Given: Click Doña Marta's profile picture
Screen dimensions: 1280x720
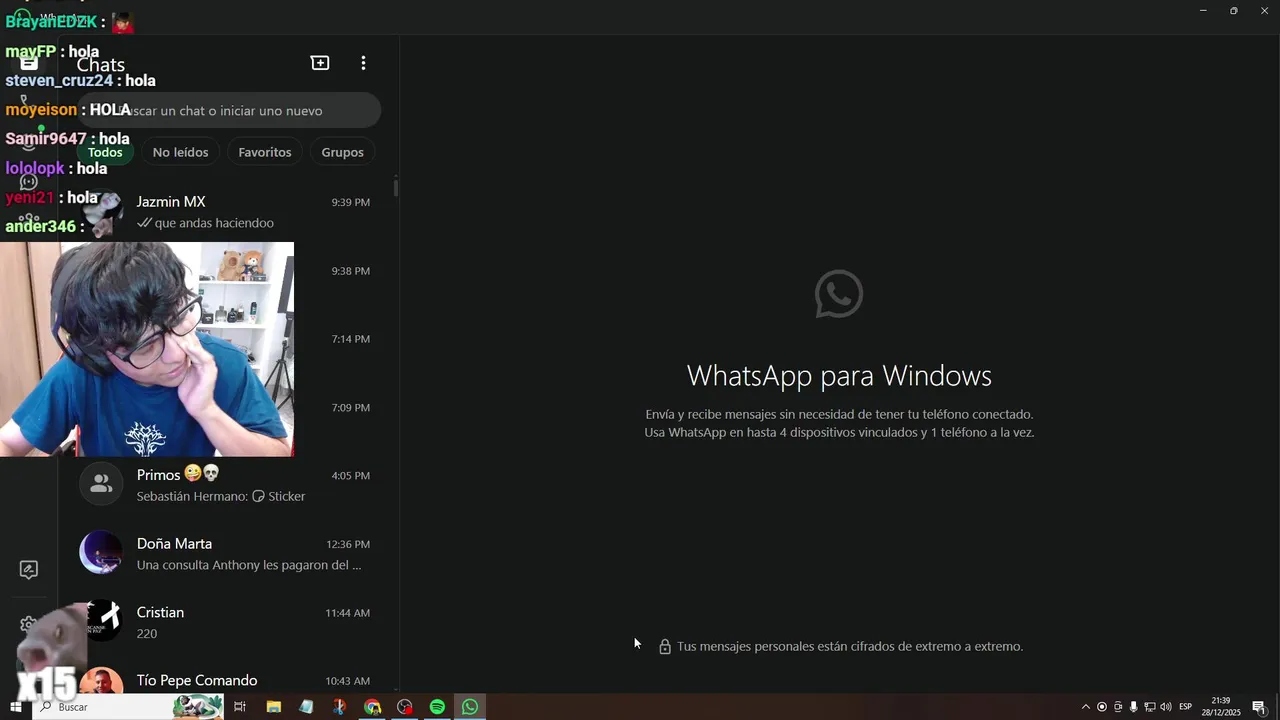Looking at the screenshot, I should point(101,553).
